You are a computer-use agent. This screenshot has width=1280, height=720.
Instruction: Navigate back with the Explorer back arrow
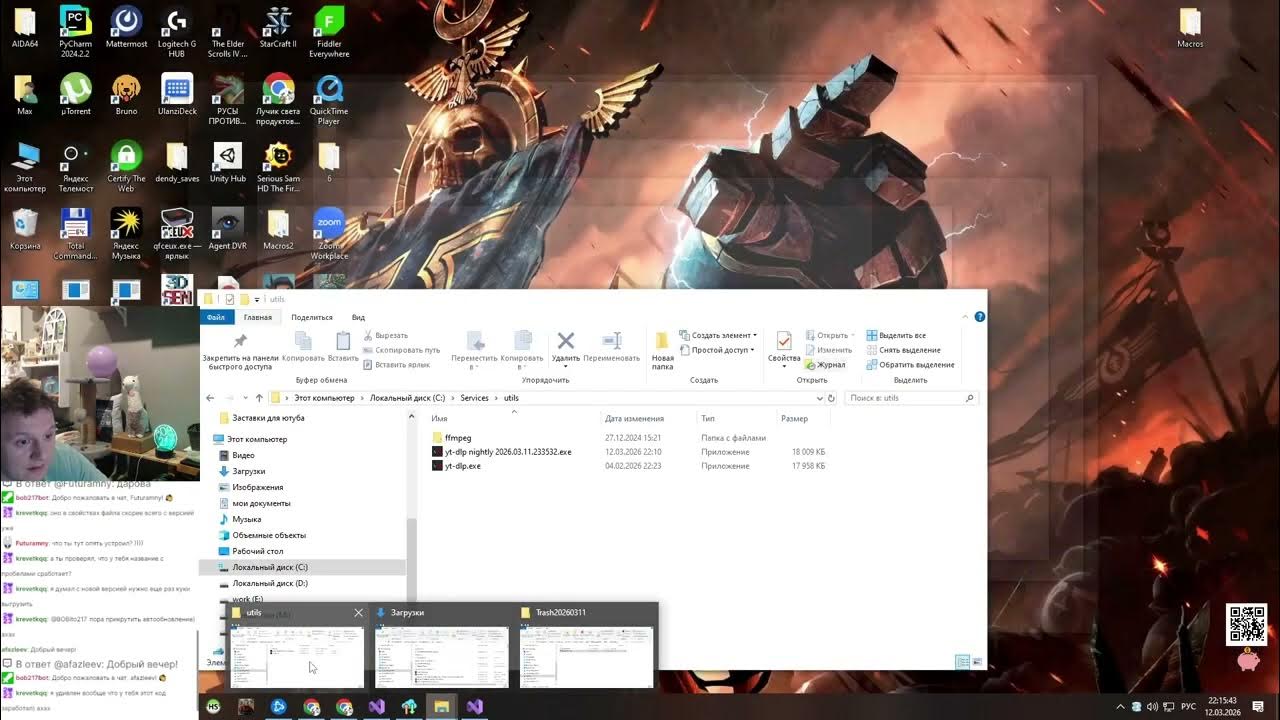click(x=210, y=398)
